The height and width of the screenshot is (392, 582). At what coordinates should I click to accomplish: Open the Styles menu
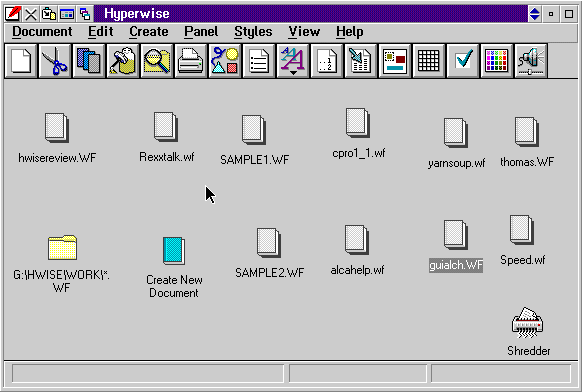click(x=253, y=32)
